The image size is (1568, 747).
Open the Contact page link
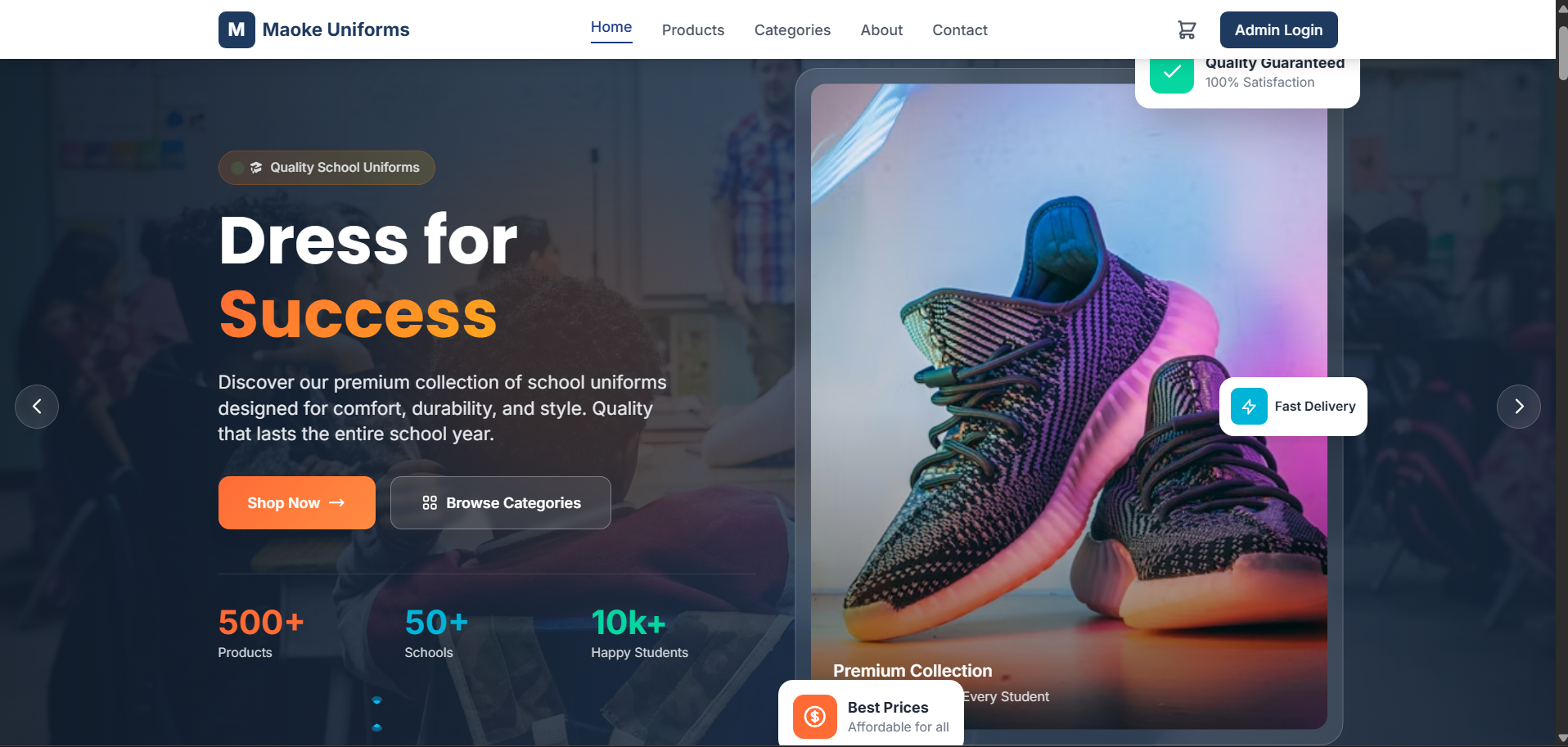point(960,30)
